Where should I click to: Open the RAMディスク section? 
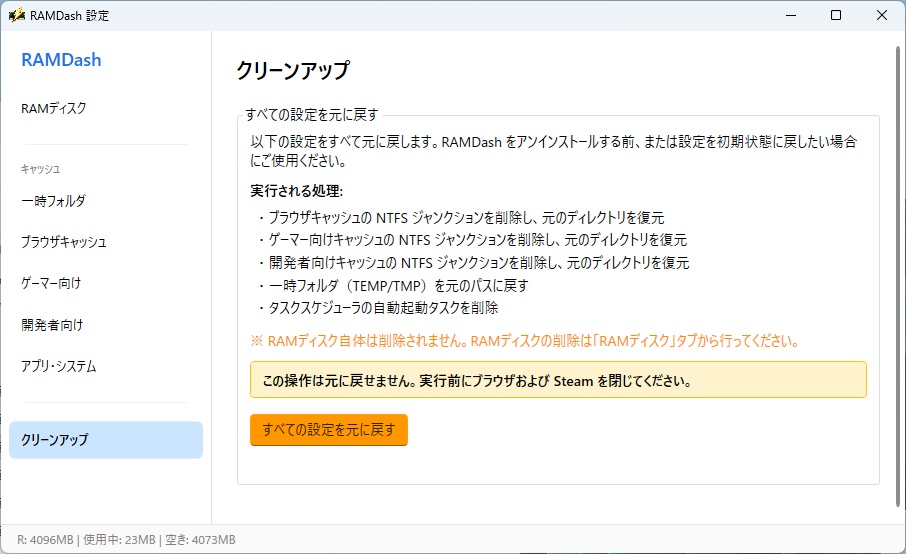54,109
